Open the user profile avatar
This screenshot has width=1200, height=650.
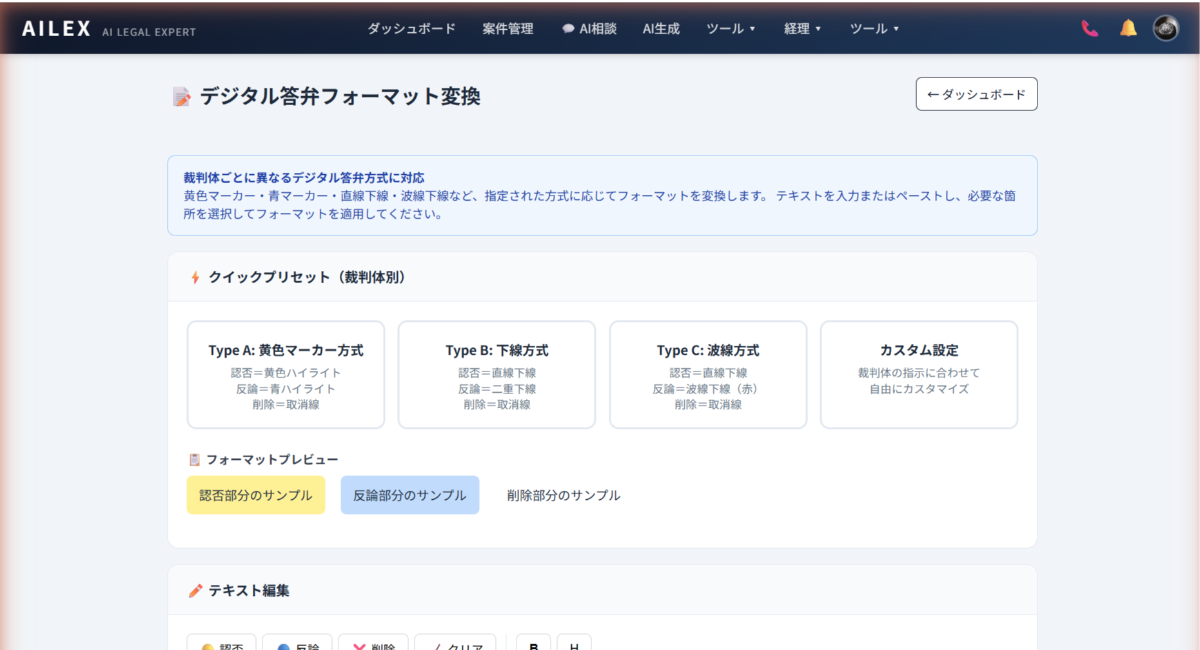point(1166,29)
